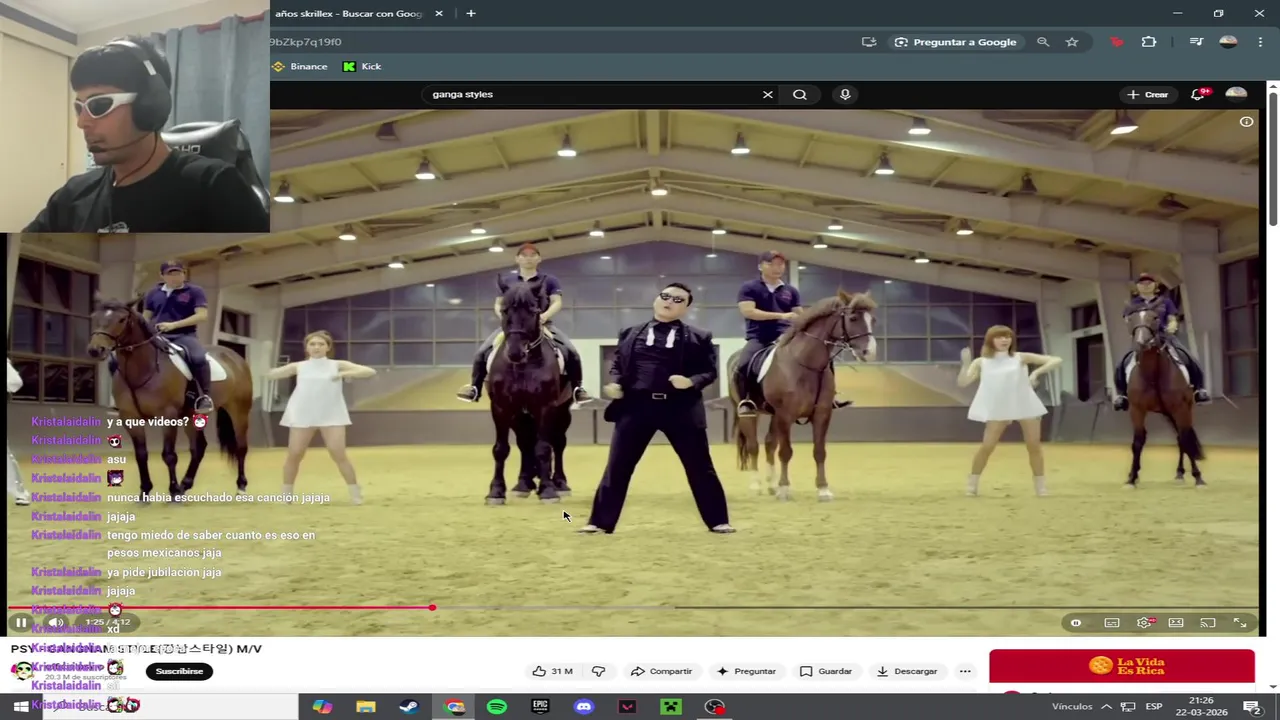The image size is (1280, 720).
Task: Open Spotify from the taskbar
Action: click(497, 707)
